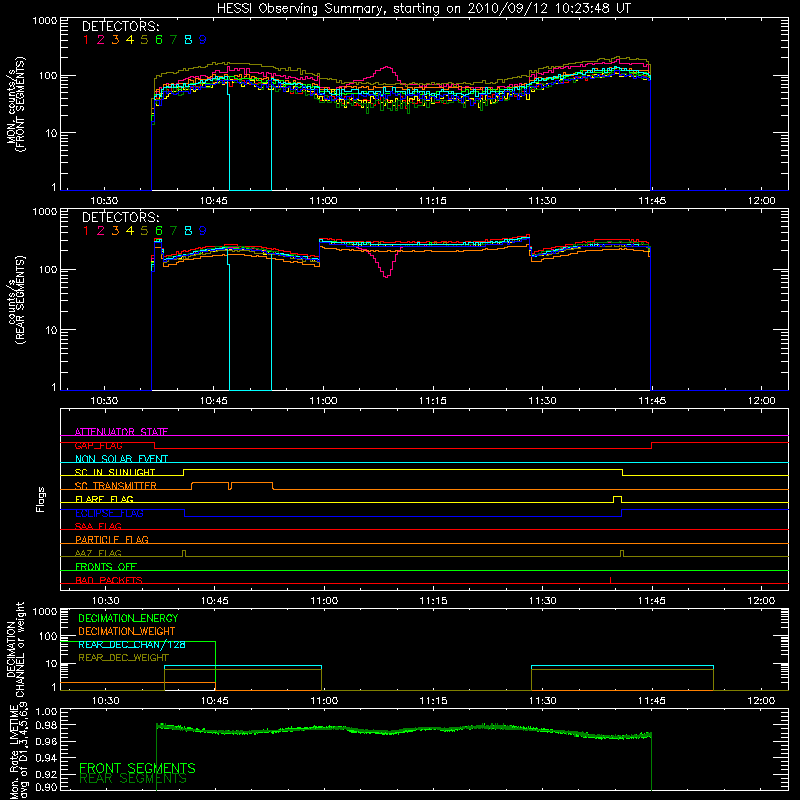This screenshot has height=800, width=800.
Task: Click the BAD_PACKETS tick mark near 11:39
Action: click(x=610, y=580)
